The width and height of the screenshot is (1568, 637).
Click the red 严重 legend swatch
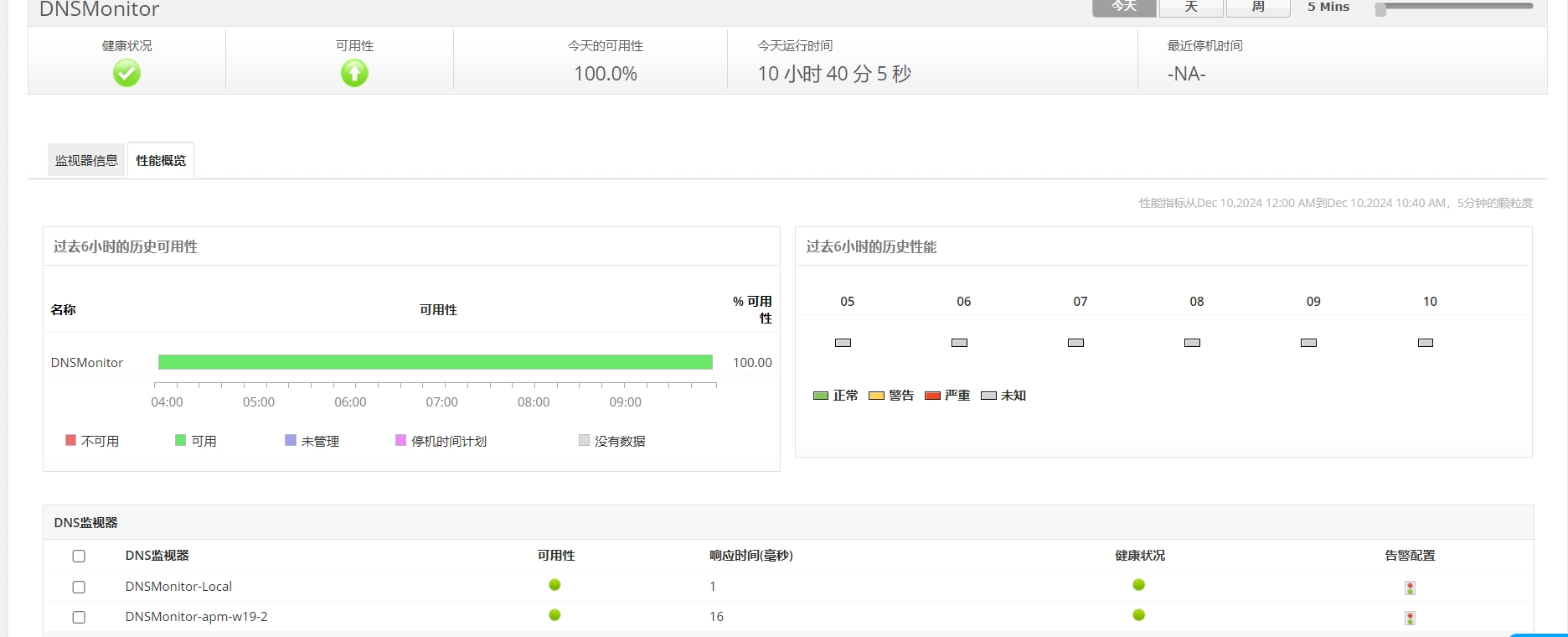(x=932, y=396)
